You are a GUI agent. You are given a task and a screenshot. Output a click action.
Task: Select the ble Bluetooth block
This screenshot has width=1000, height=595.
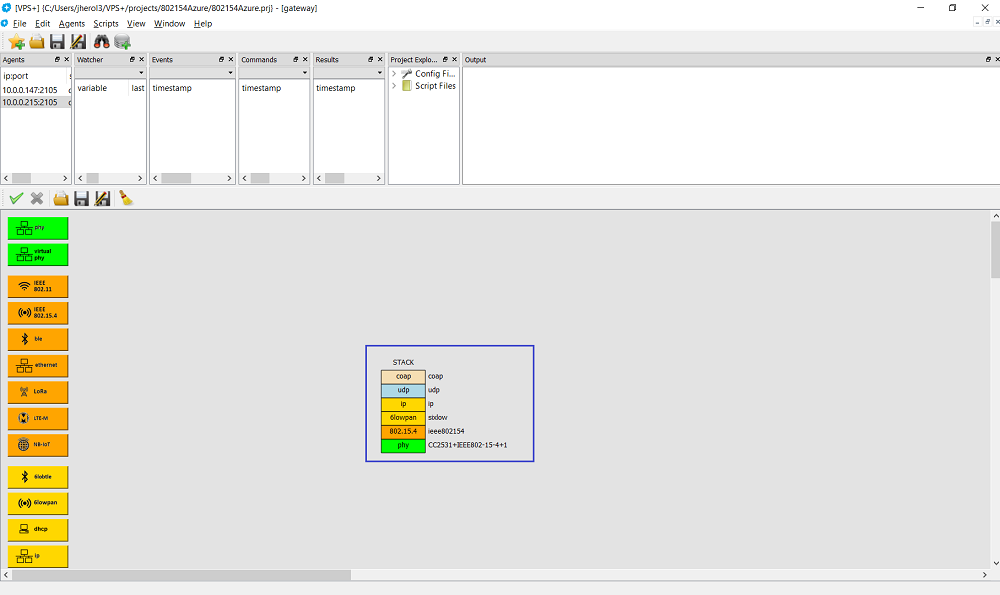click(x=38, y=340)
